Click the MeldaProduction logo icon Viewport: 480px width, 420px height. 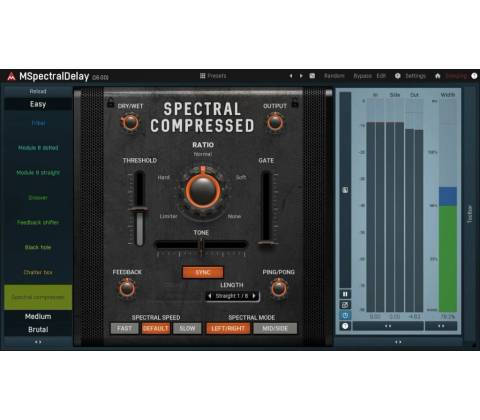(x=11, y=76)
